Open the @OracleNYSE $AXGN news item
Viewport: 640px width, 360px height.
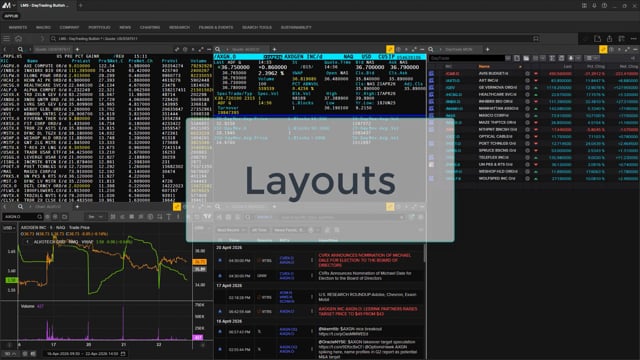tap(368, 349)
